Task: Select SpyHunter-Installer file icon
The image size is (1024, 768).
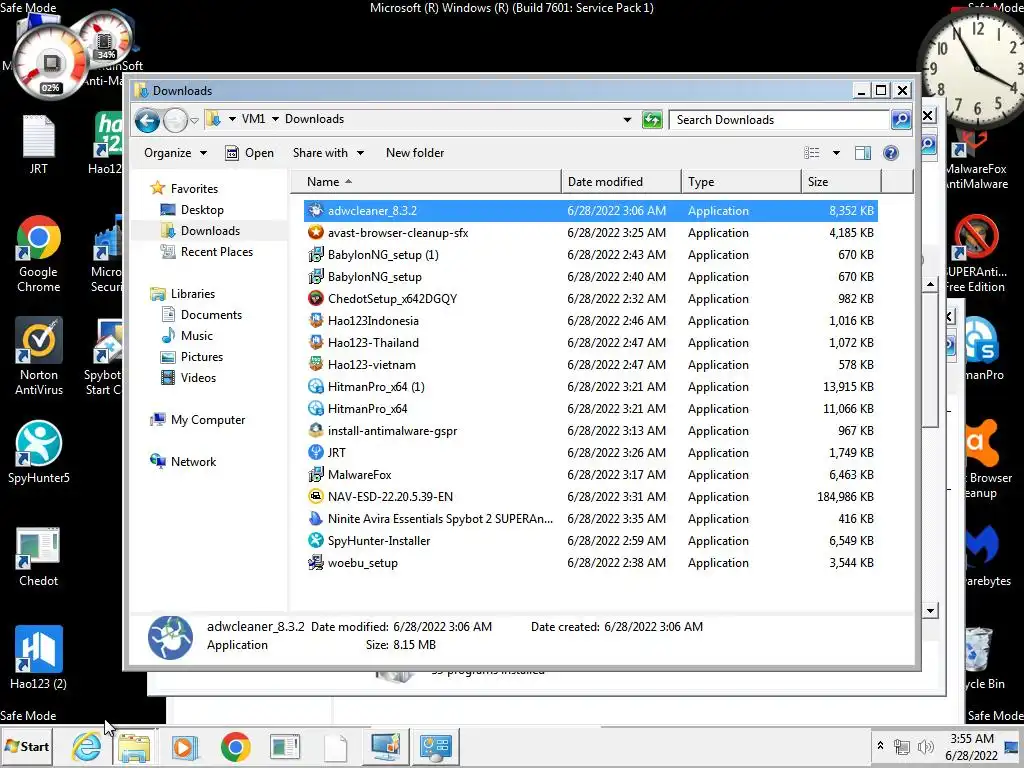Action: click(x=316, y=541)
